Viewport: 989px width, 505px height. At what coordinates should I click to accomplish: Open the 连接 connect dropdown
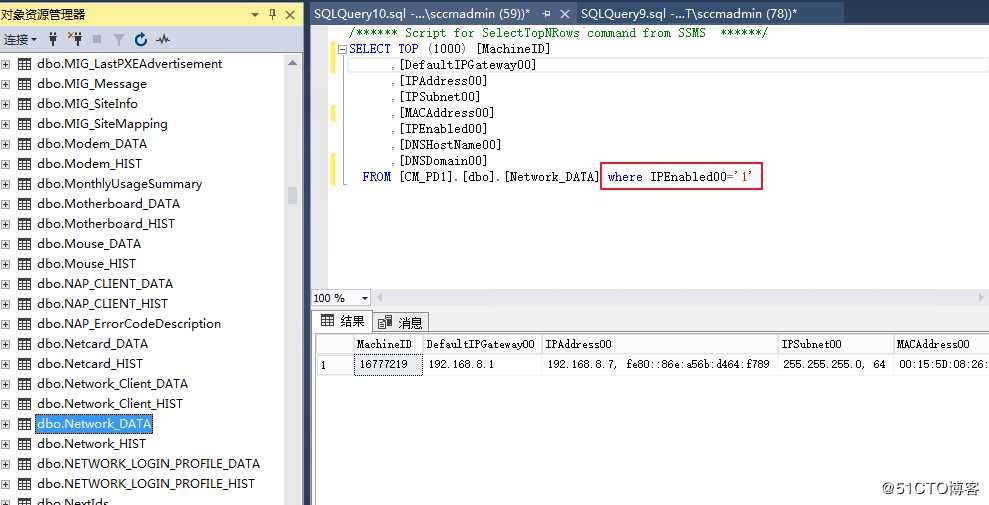click(x=20, y=40)
